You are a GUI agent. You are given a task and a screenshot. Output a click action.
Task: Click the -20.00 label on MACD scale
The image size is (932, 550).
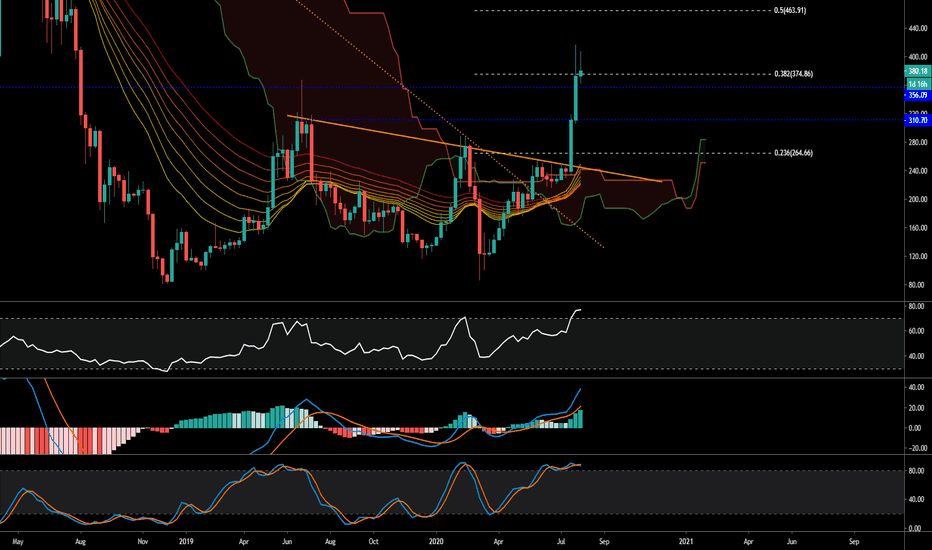point(915,448)
